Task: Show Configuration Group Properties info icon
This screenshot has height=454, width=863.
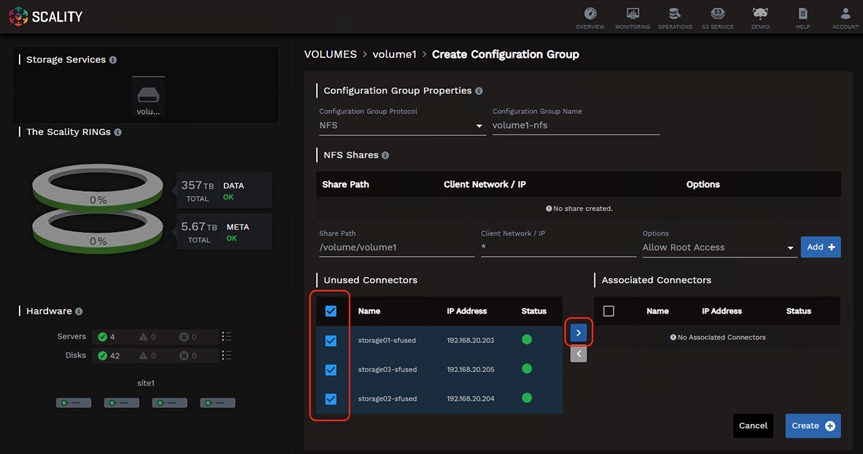Action: tap(479, 91)
